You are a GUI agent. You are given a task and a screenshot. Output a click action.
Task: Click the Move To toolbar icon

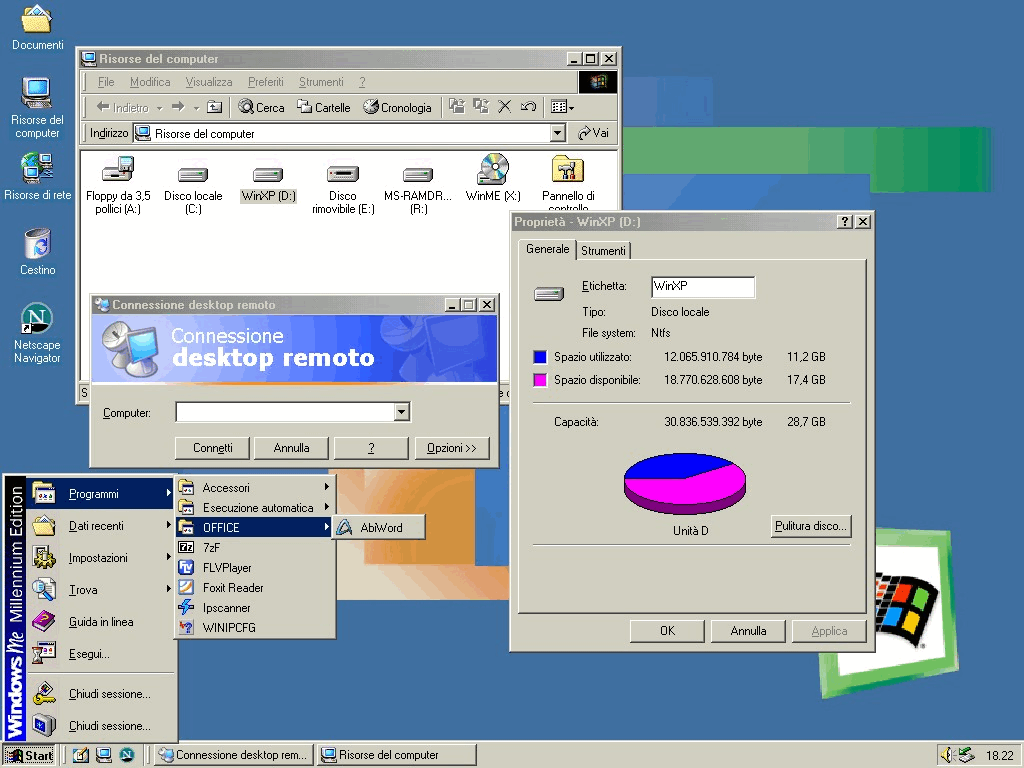(456, 106)
